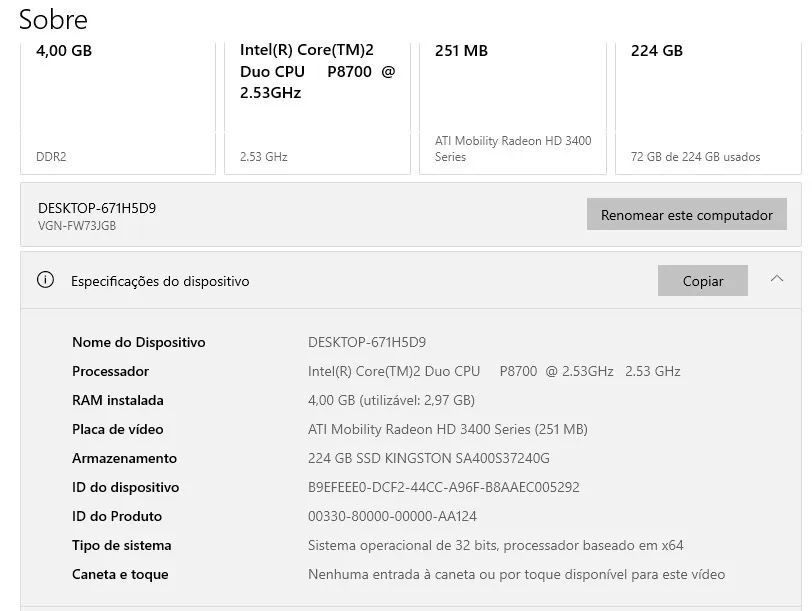
Task: Select the ID do Produto label
Action: click(117, 516)
